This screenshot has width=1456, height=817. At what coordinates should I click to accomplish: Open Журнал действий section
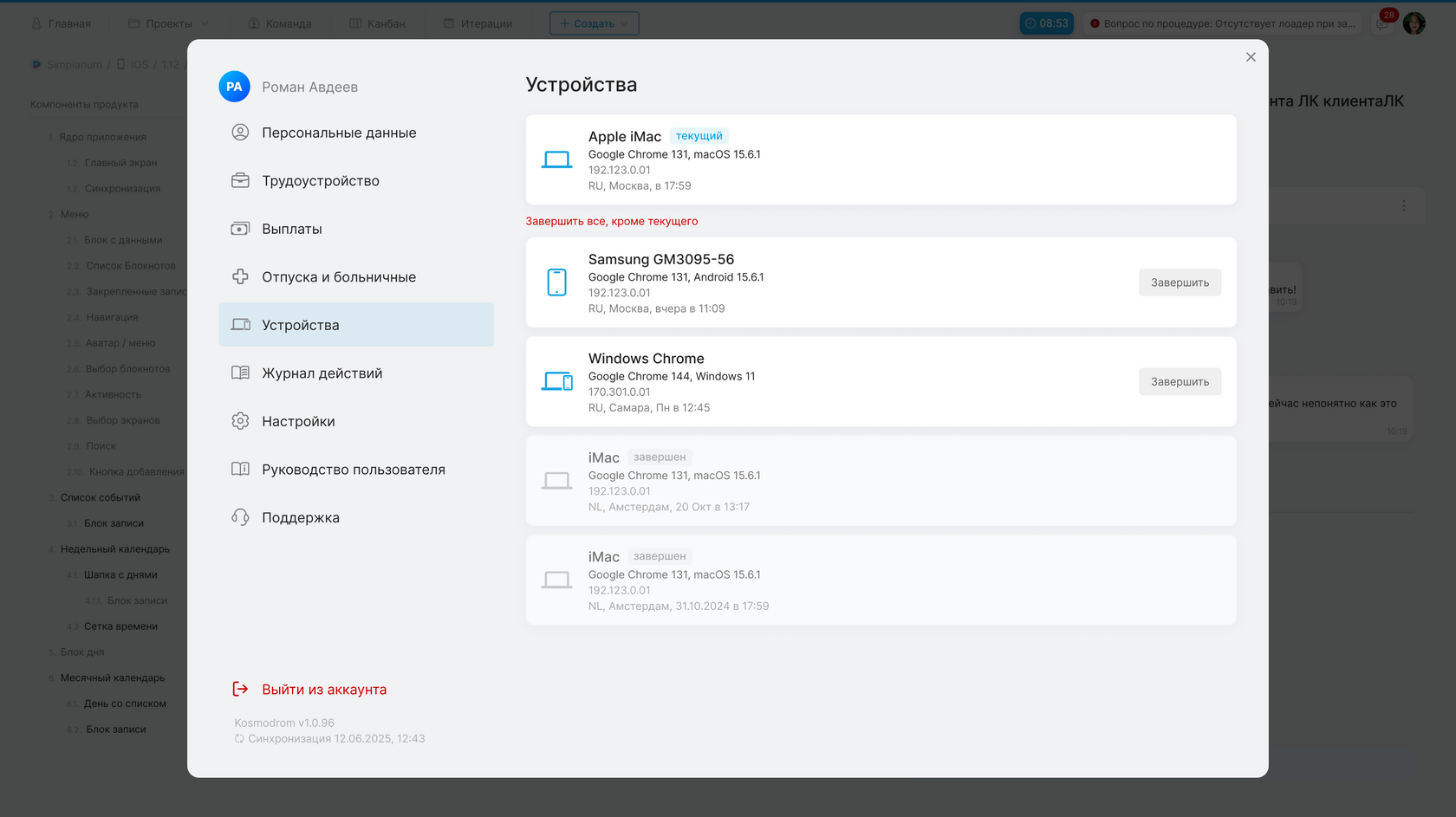(356, 373)
